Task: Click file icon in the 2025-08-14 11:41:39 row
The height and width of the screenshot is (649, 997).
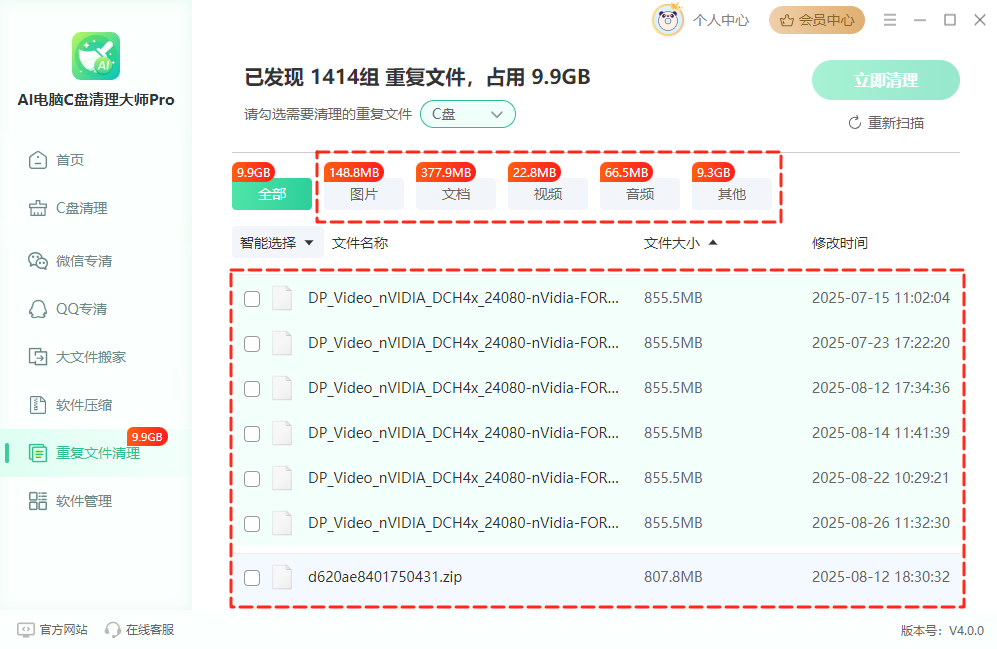Action: pos(282,434)
